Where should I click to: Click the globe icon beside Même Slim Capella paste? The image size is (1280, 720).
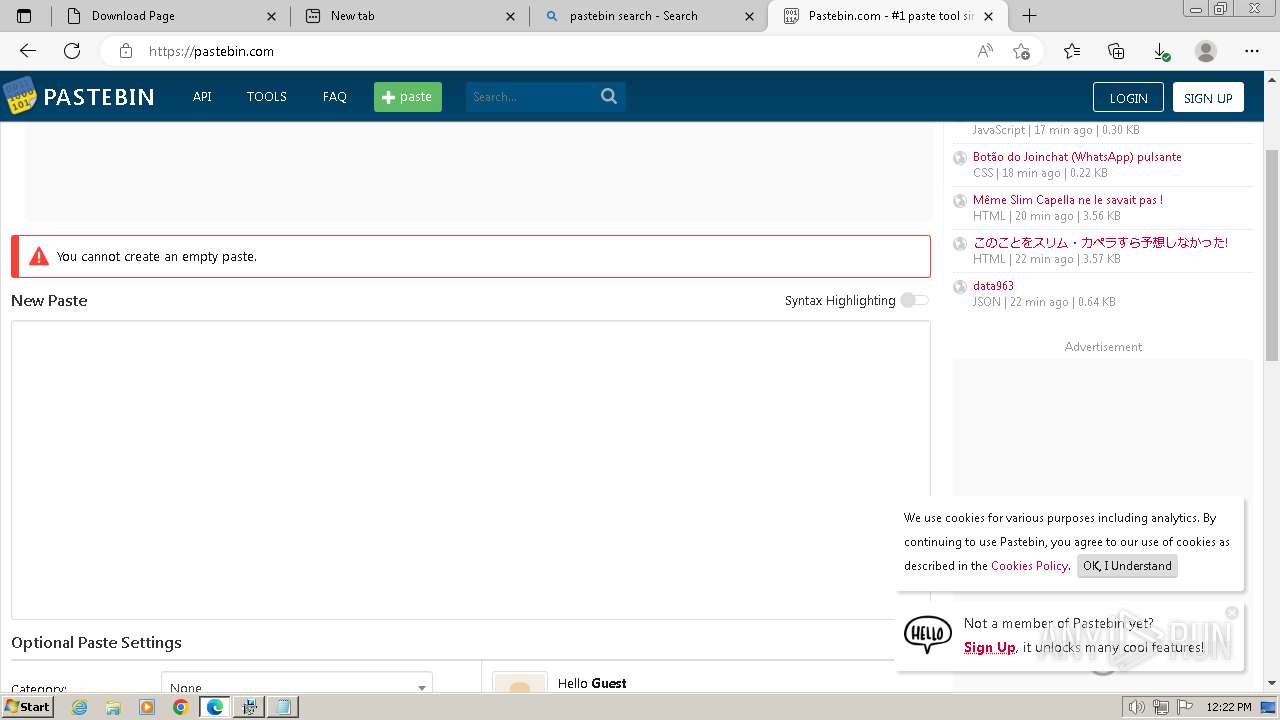[960, 201]
